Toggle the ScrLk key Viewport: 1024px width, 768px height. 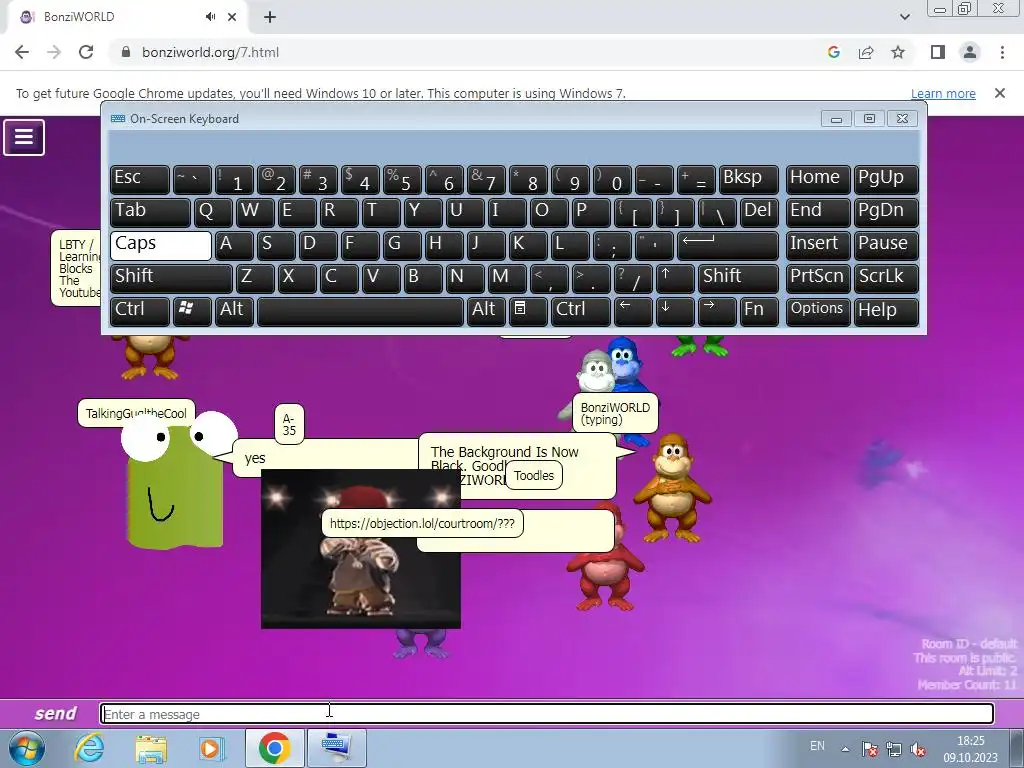click(886, 278)
